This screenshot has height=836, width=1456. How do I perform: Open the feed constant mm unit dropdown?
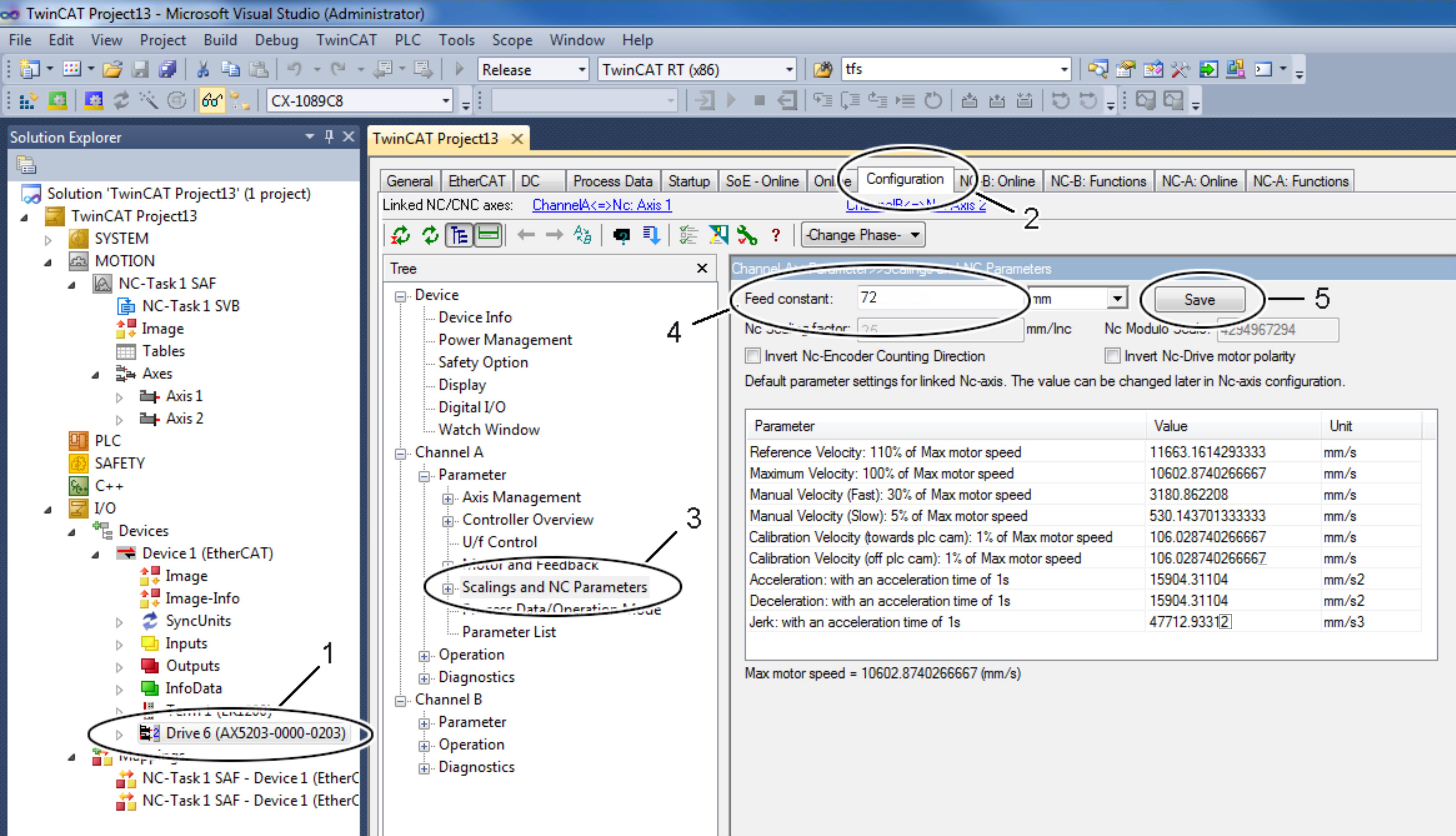tap(1117, 299)
